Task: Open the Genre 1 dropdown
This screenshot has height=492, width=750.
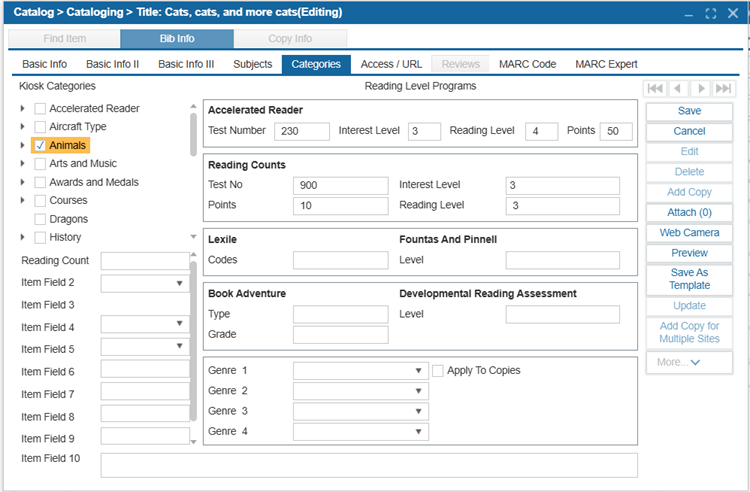Action: click(361, 371)
